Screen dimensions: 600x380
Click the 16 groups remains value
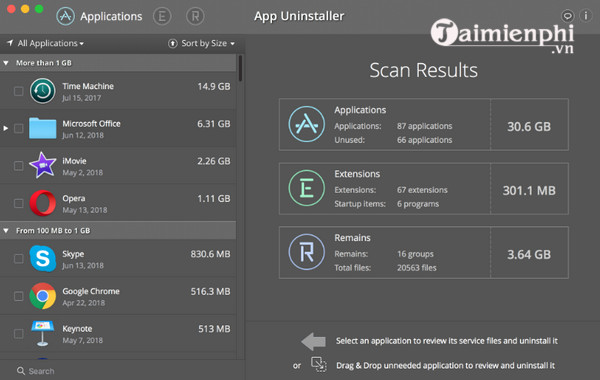[x=415, y=254]
